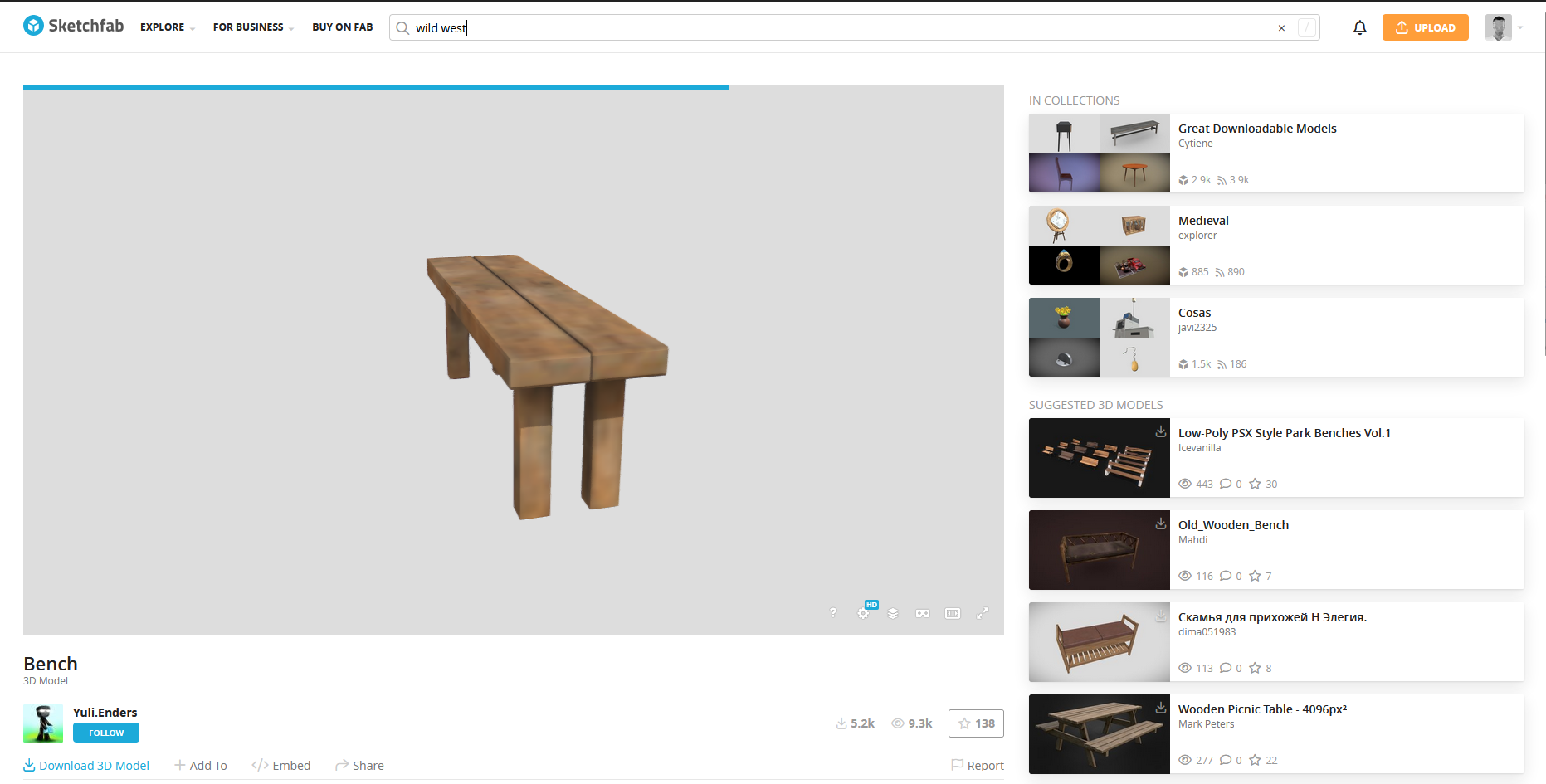Screen dimensions: 1546x784
Task: Download icon on Wooden Picnic Table thumbnail
Action: pos(1161,708)
